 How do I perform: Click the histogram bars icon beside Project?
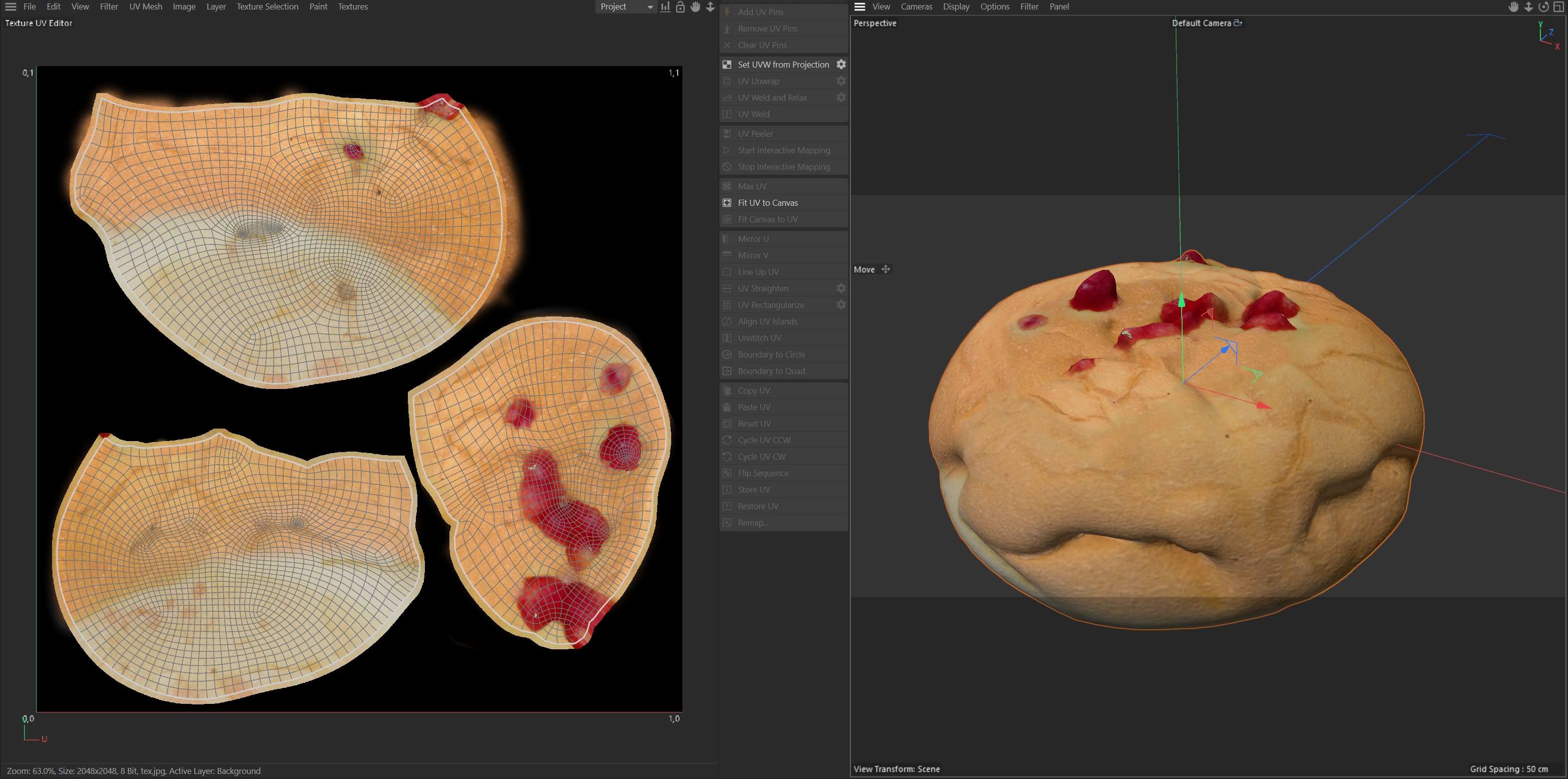(x=665, y=7)
